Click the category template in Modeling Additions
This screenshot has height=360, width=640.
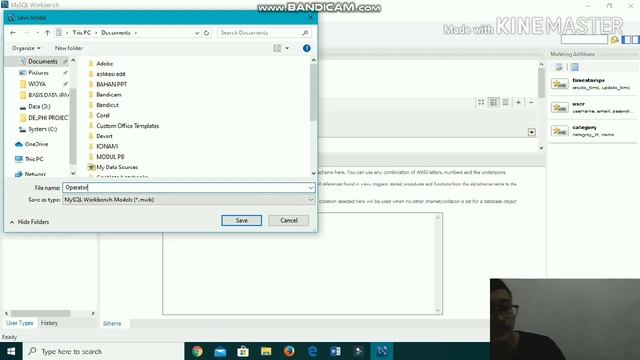point(592,131)
